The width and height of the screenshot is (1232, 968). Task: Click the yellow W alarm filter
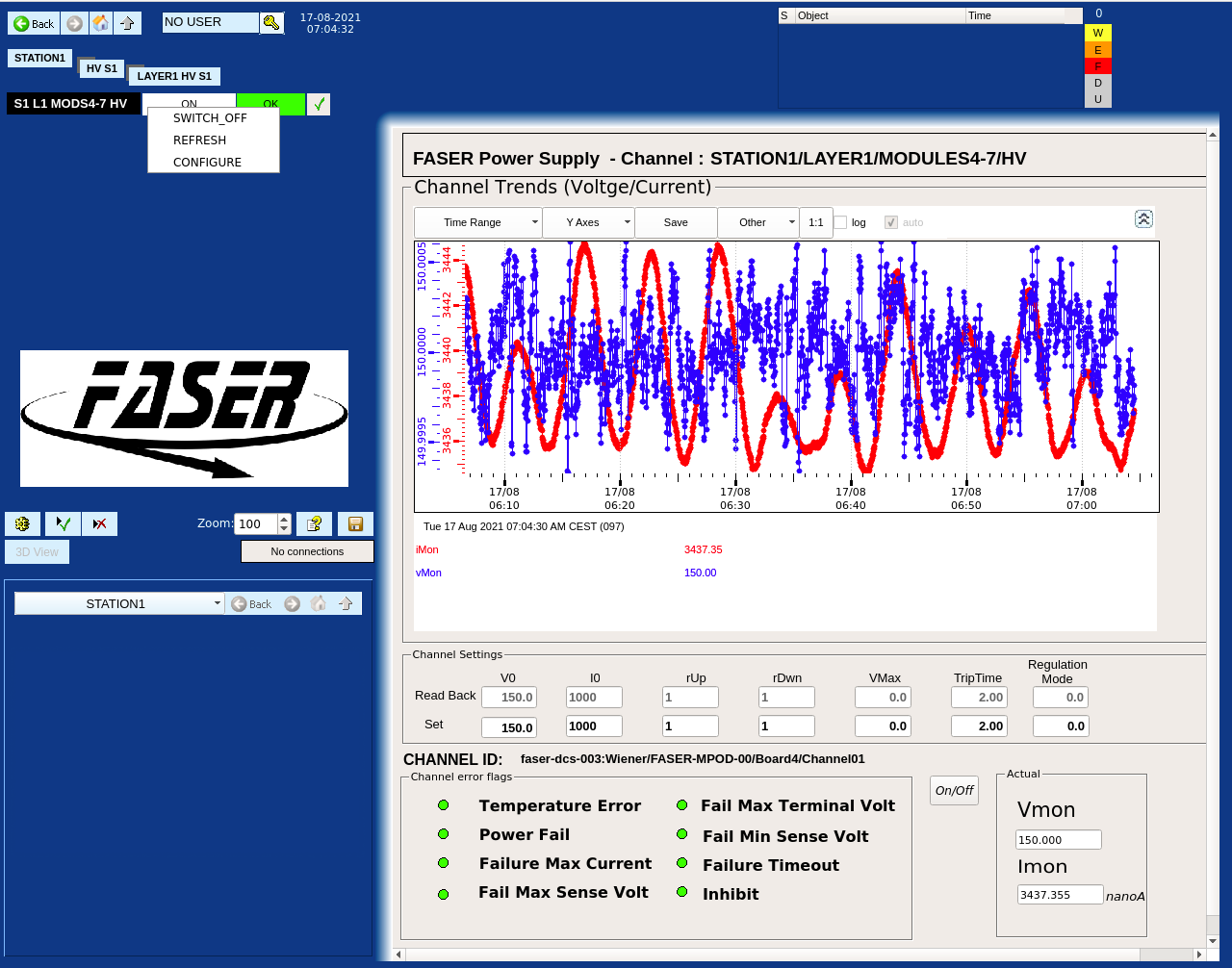pos(1098,33)
